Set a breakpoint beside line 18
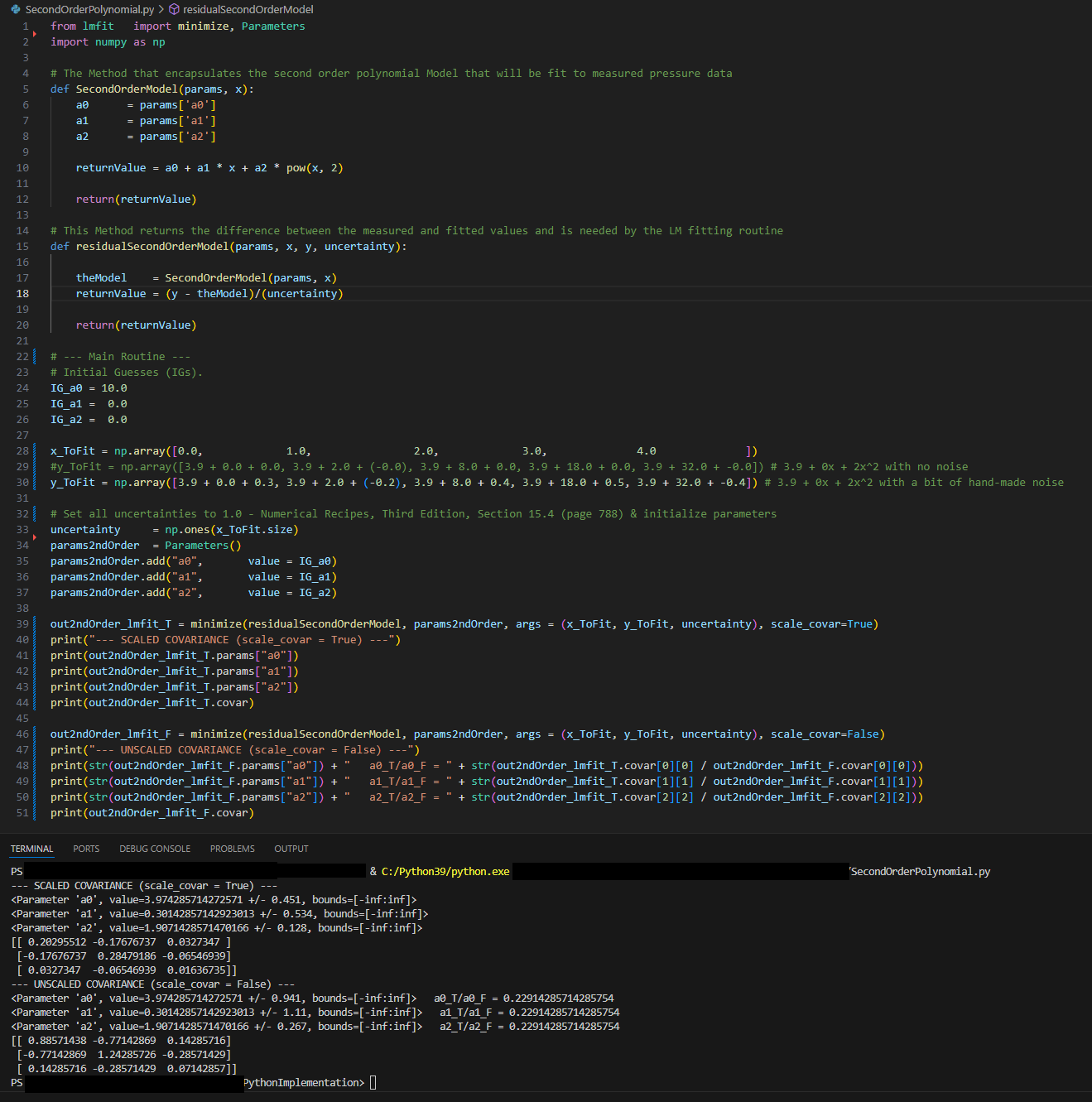 tap(12, 293)
